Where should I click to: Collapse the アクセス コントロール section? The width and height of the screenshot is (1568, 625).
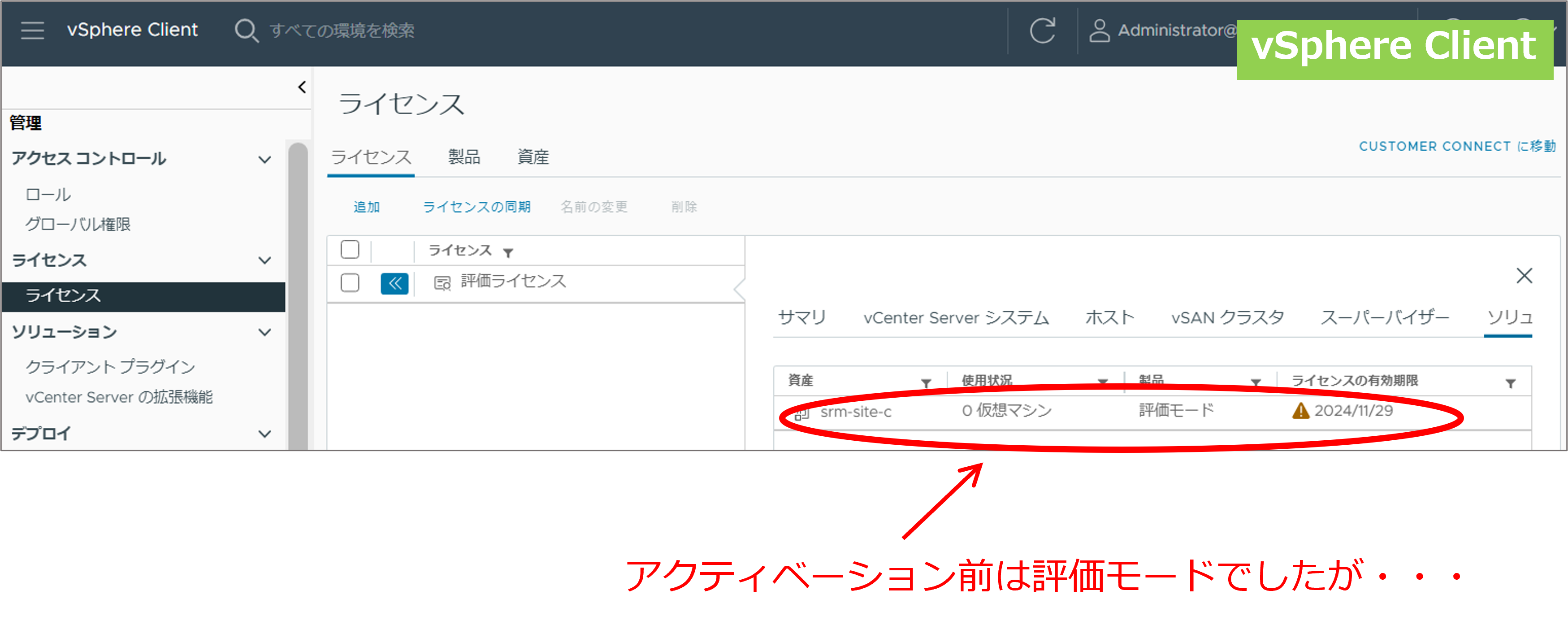[265, 160]
